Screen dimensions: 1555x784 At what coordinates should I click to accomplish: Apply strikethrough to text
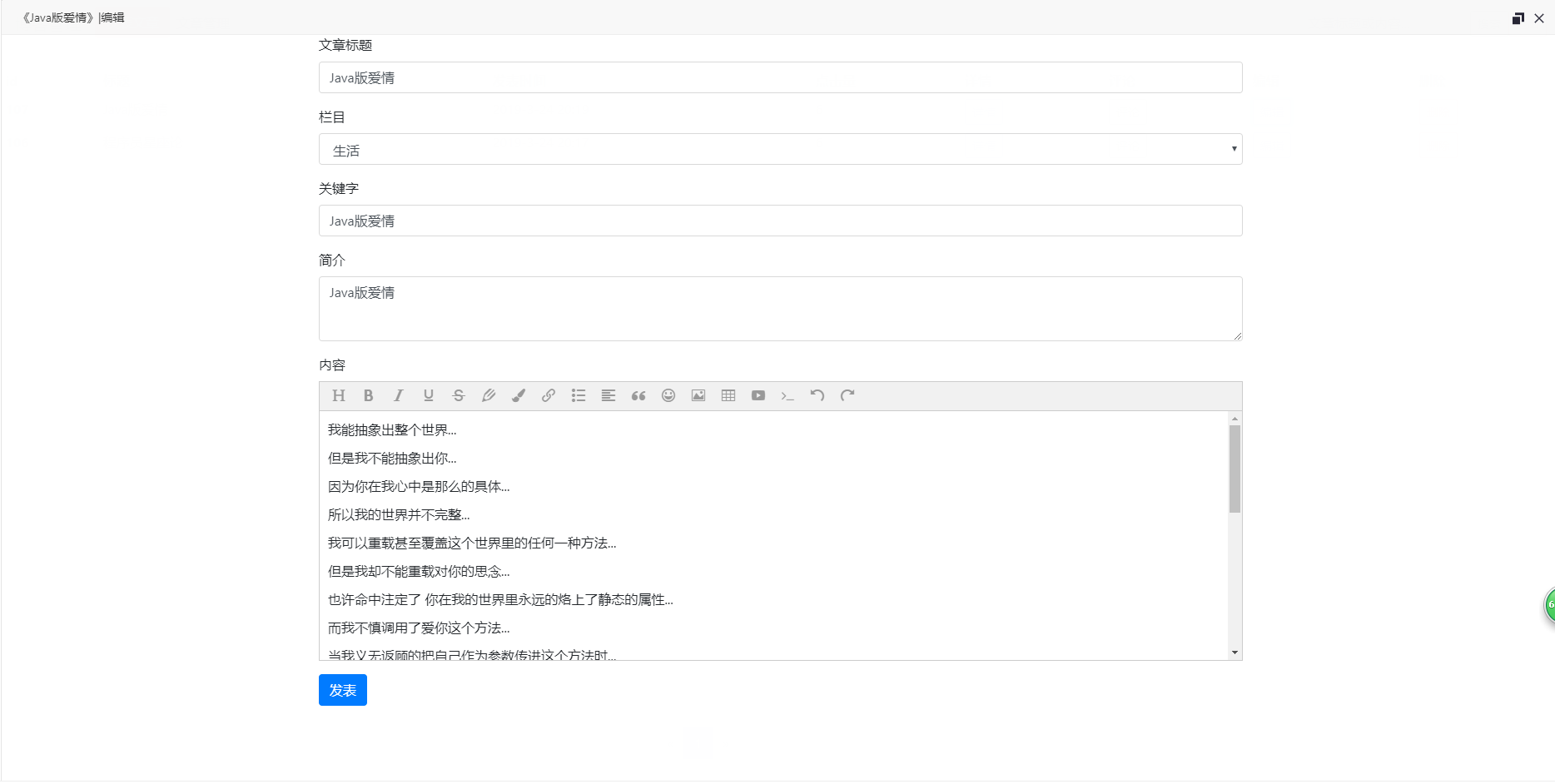pyautogui.click(x=458, y=396)
